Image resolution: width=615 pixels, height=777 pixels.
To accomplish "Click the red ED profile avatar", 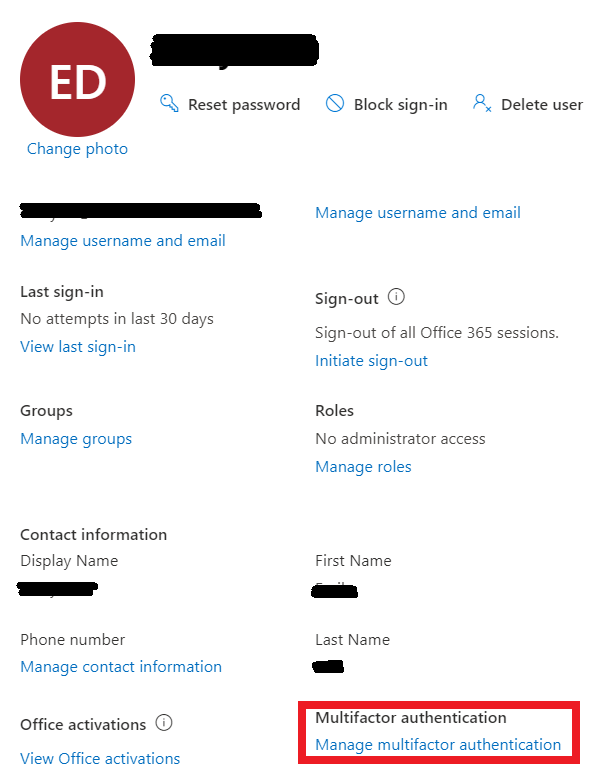I will [77, 80].
